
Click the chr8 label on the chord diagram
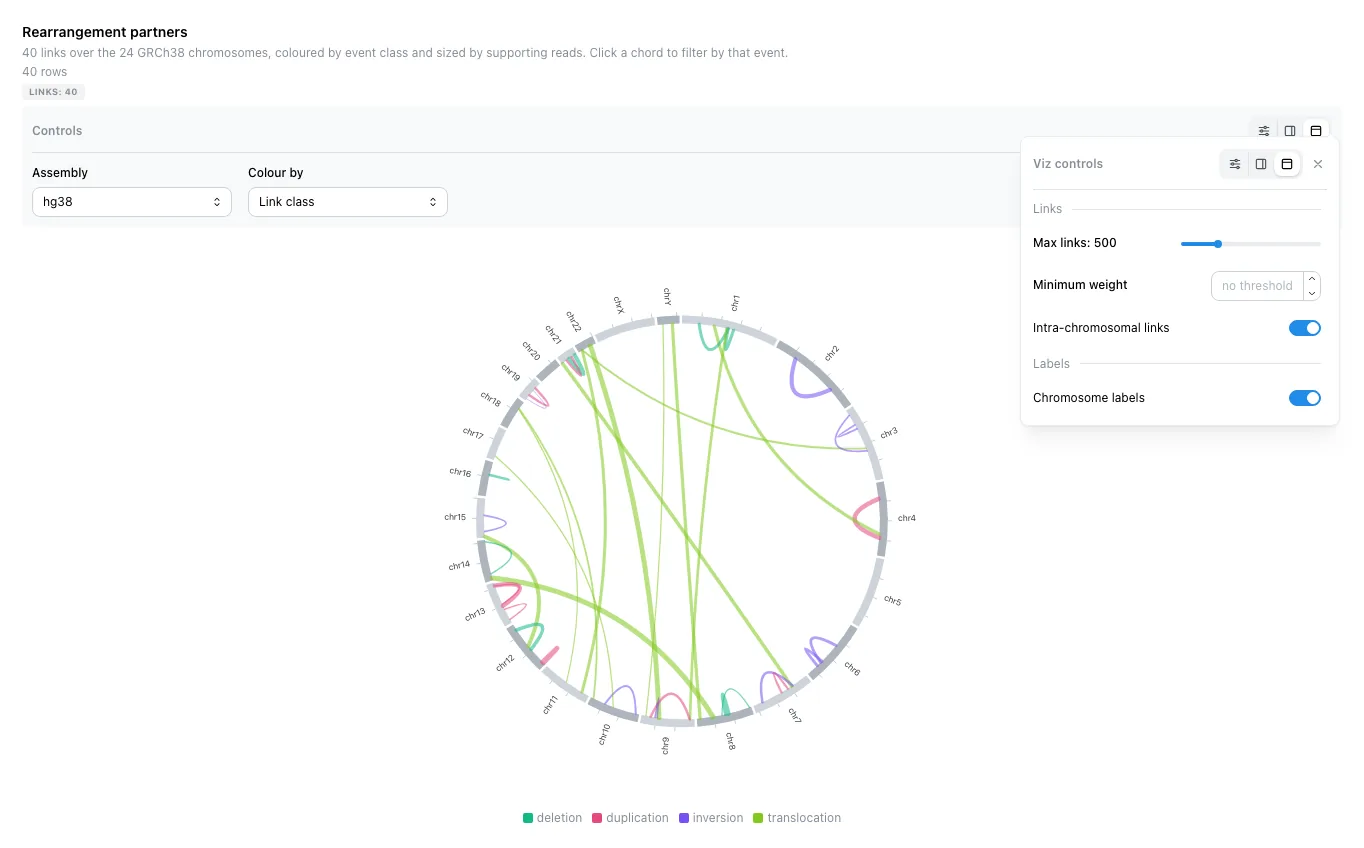pyautogui.click(x=730, y=741)
